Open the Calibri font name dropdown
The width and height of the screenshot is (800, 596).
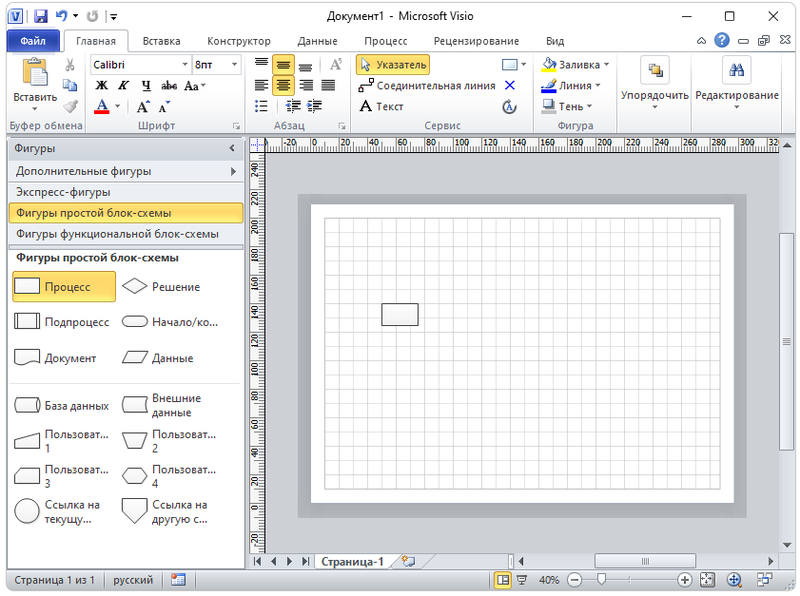pos(182,64)
